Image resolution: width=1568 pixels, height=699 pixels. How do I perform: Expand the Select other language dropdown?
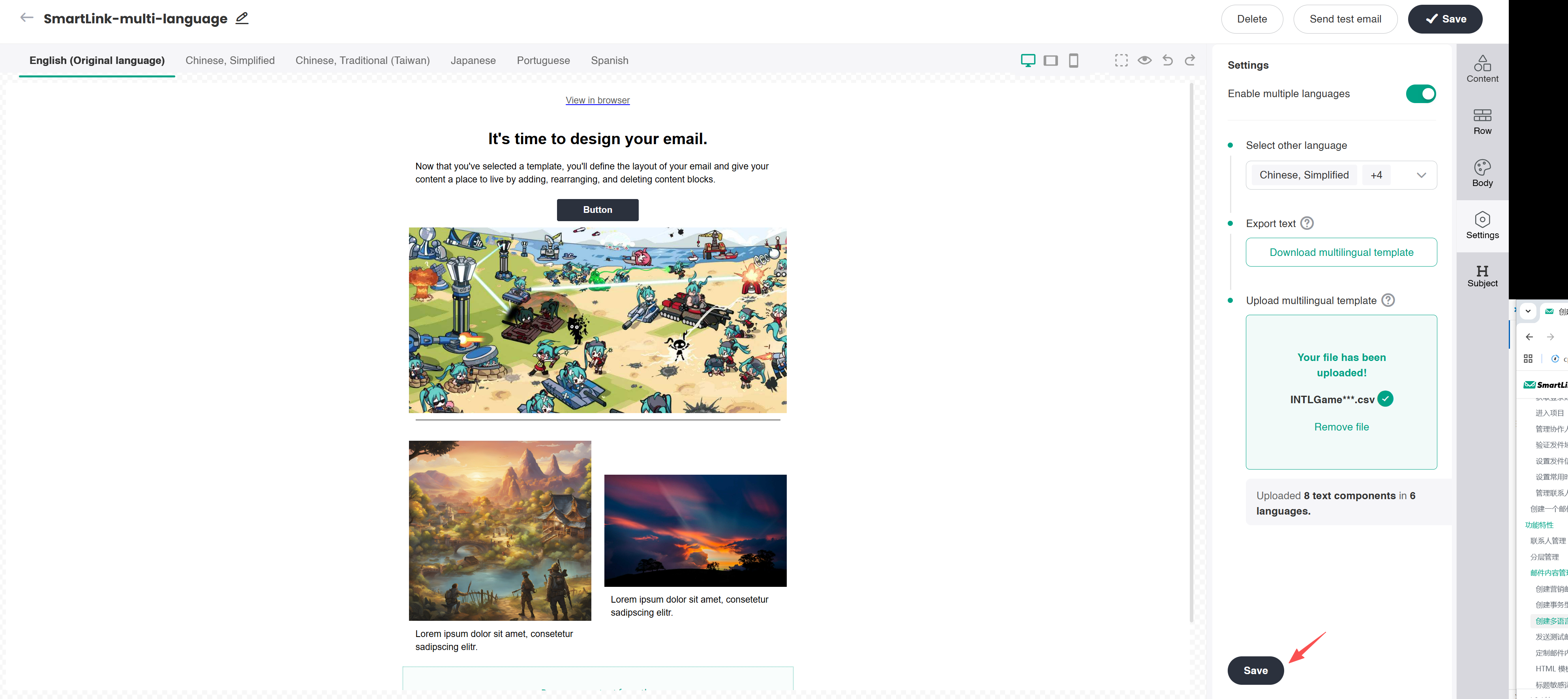(x=1421, y=175)
